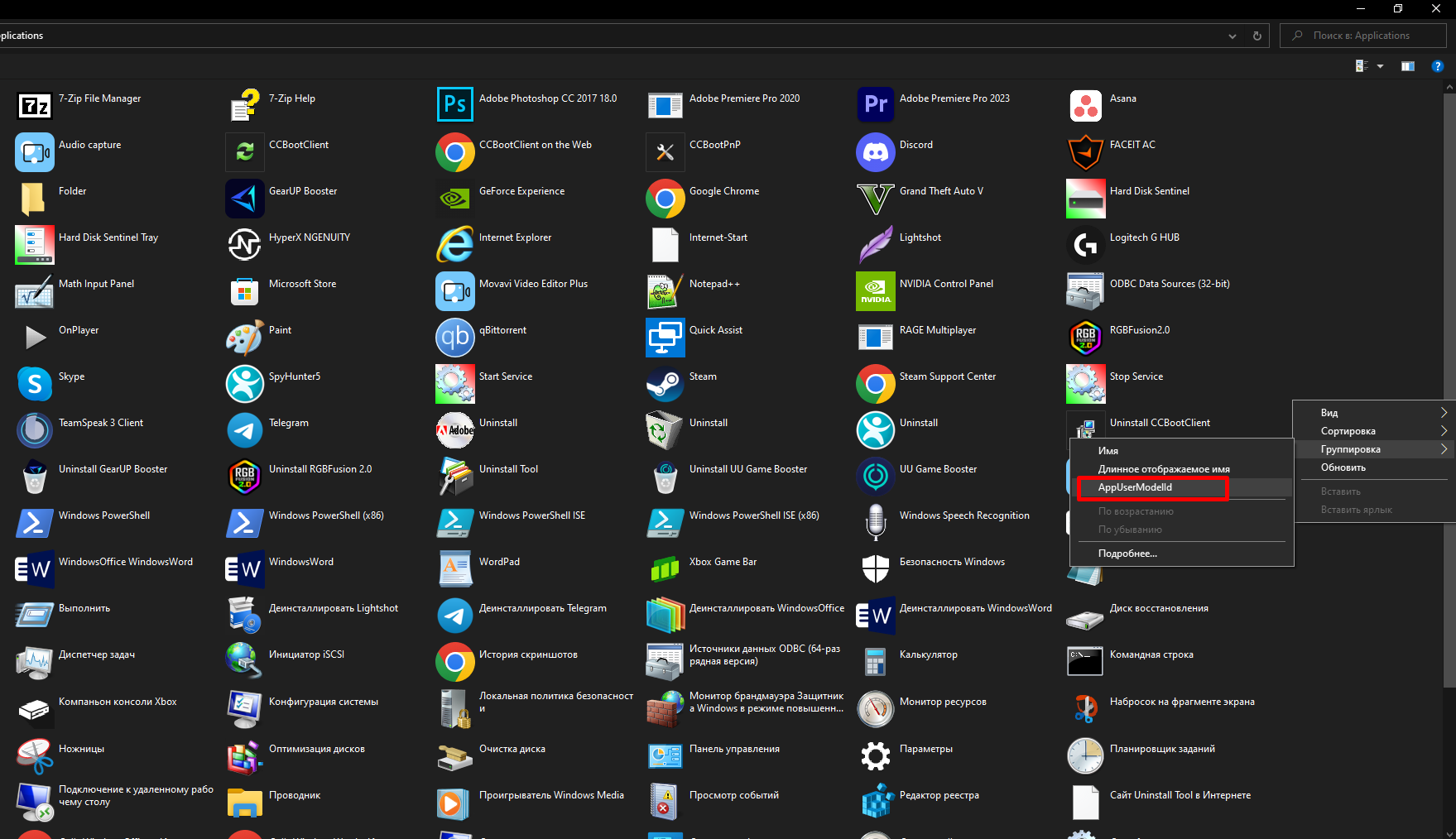Screen dimensions: 1456x839
Task: Click the Microsoft Store icon
Action: click(x=244, y=290)
